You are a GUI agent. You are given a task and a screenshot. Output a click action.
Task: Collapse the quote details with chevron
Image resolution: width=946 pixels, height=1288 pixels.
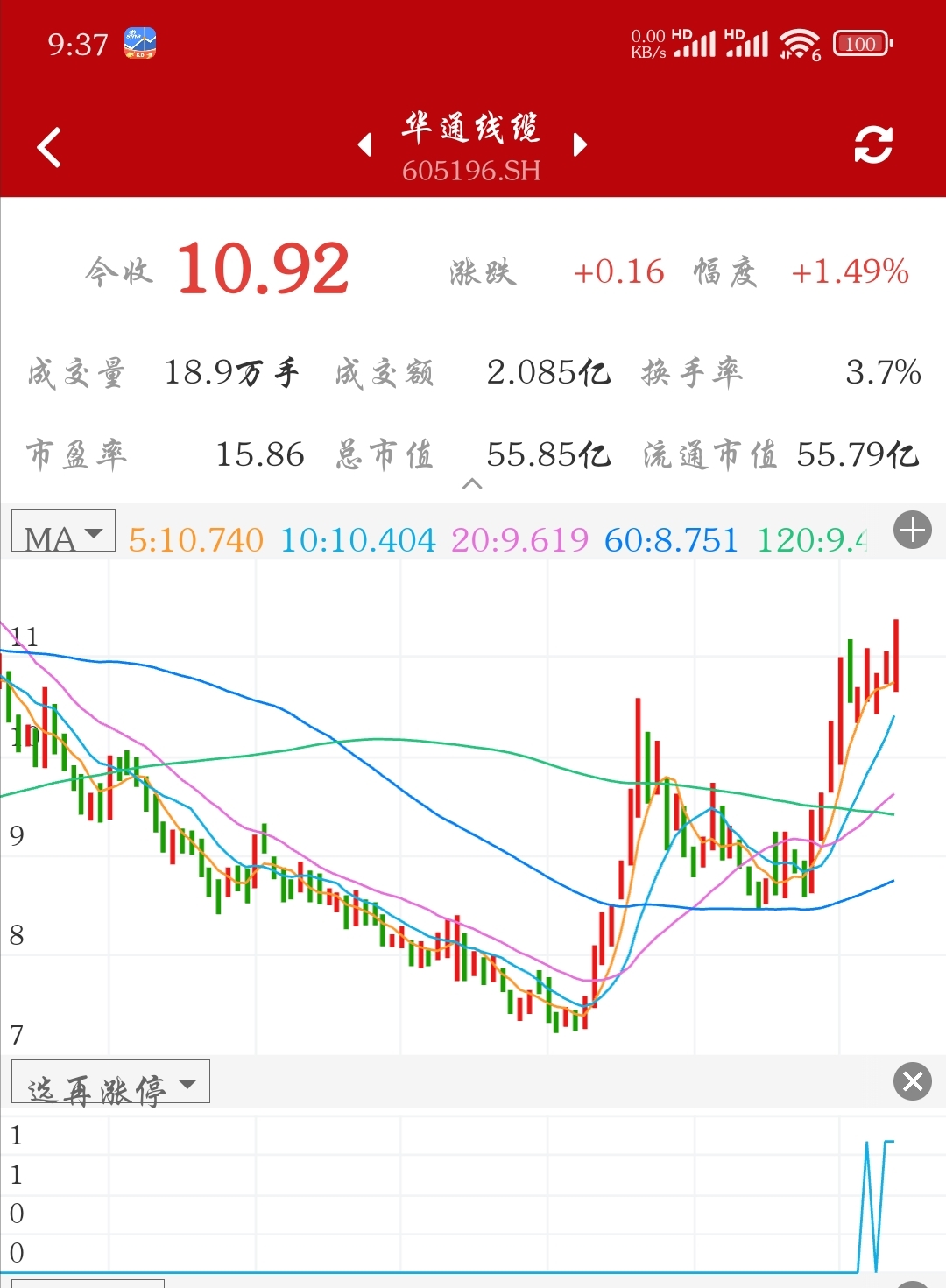(472, 484)
